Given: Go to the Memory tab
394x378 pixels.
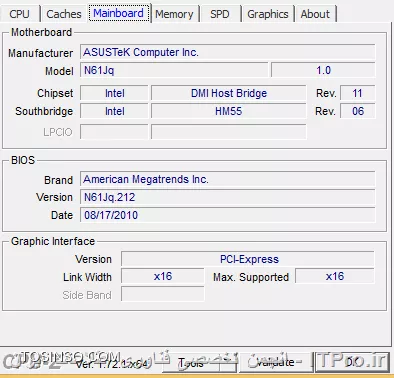Looking at the screenshot, I should coord(174,14).
